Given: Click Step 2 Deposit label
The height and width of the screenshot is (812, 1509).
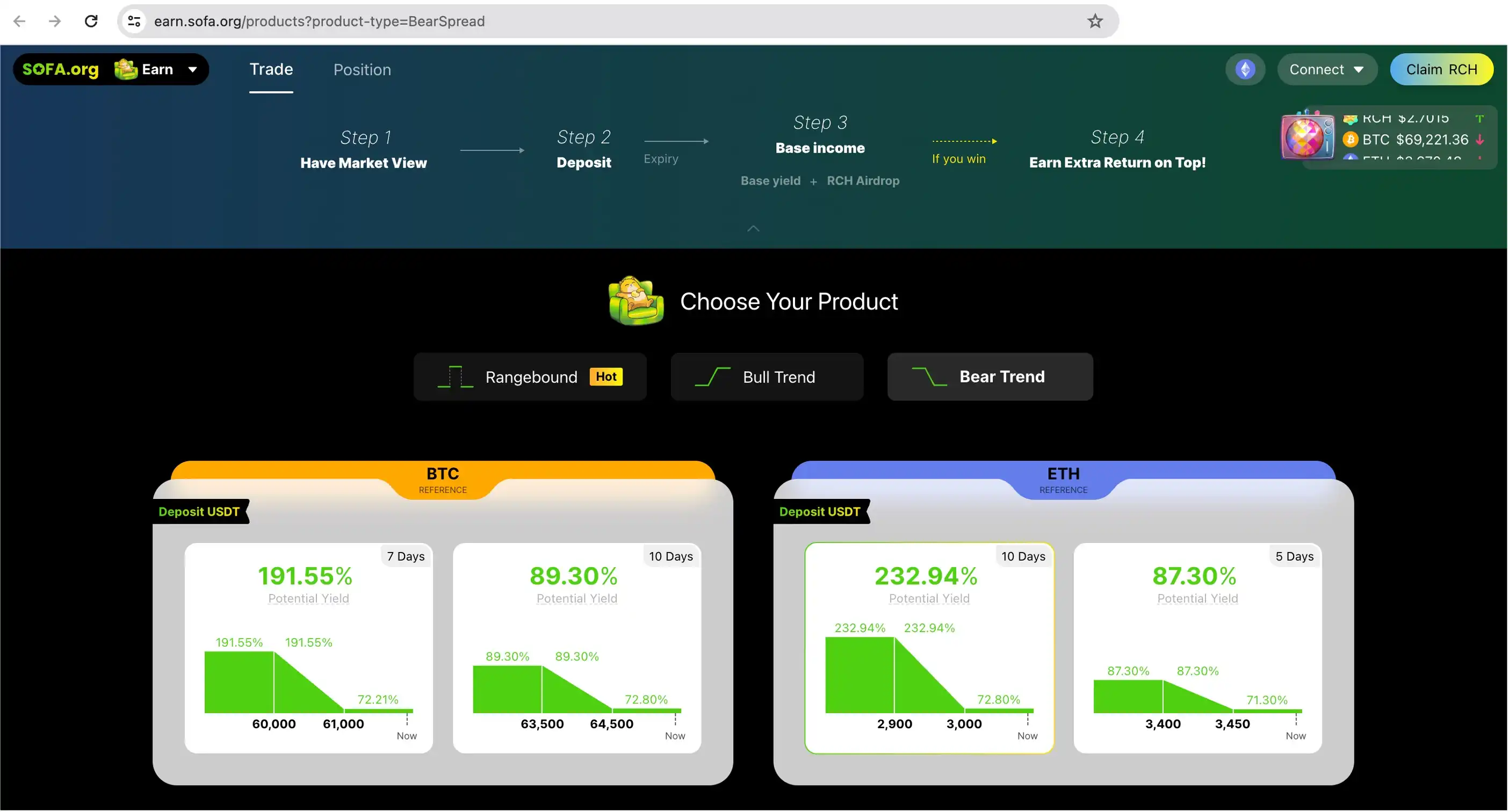Looking at the screenshot, I should (584, 150).
